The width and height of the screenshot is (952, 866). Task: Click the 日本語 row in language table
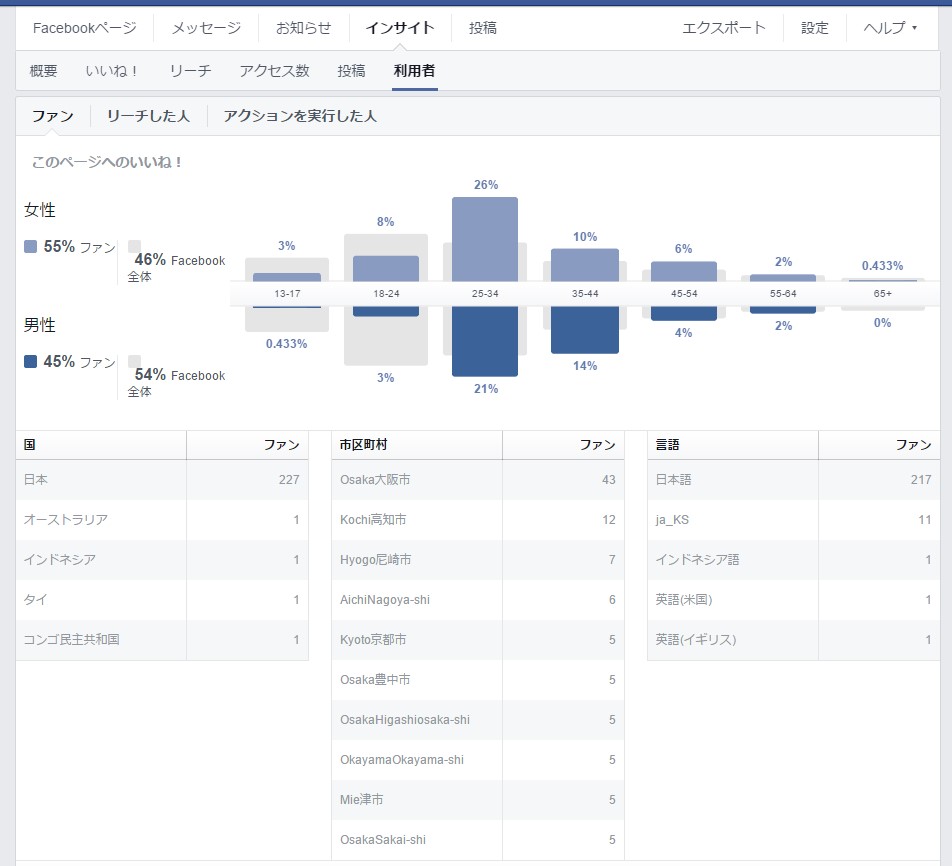793,480
